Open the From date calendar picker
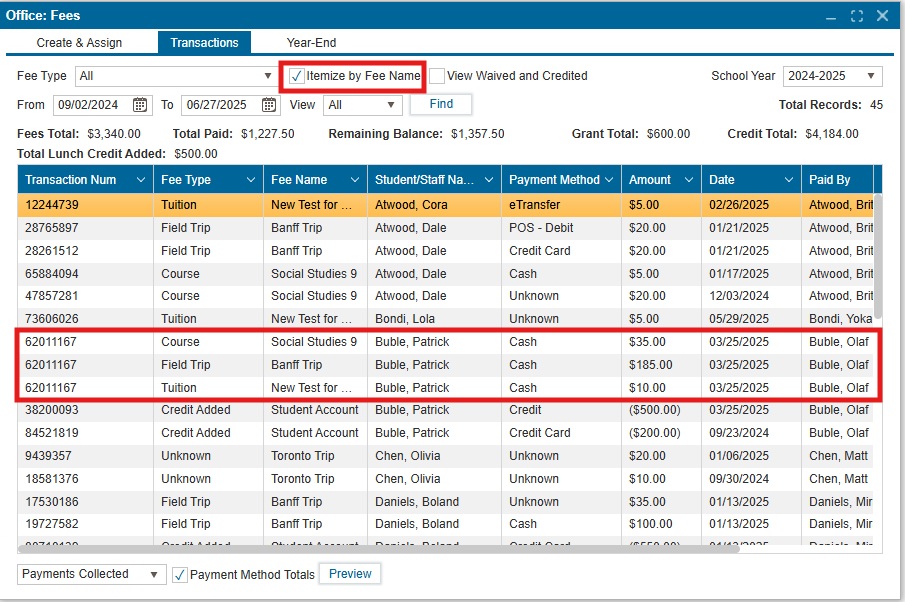The width and height of the screenshot is (905, 602). tap(141, 105)
